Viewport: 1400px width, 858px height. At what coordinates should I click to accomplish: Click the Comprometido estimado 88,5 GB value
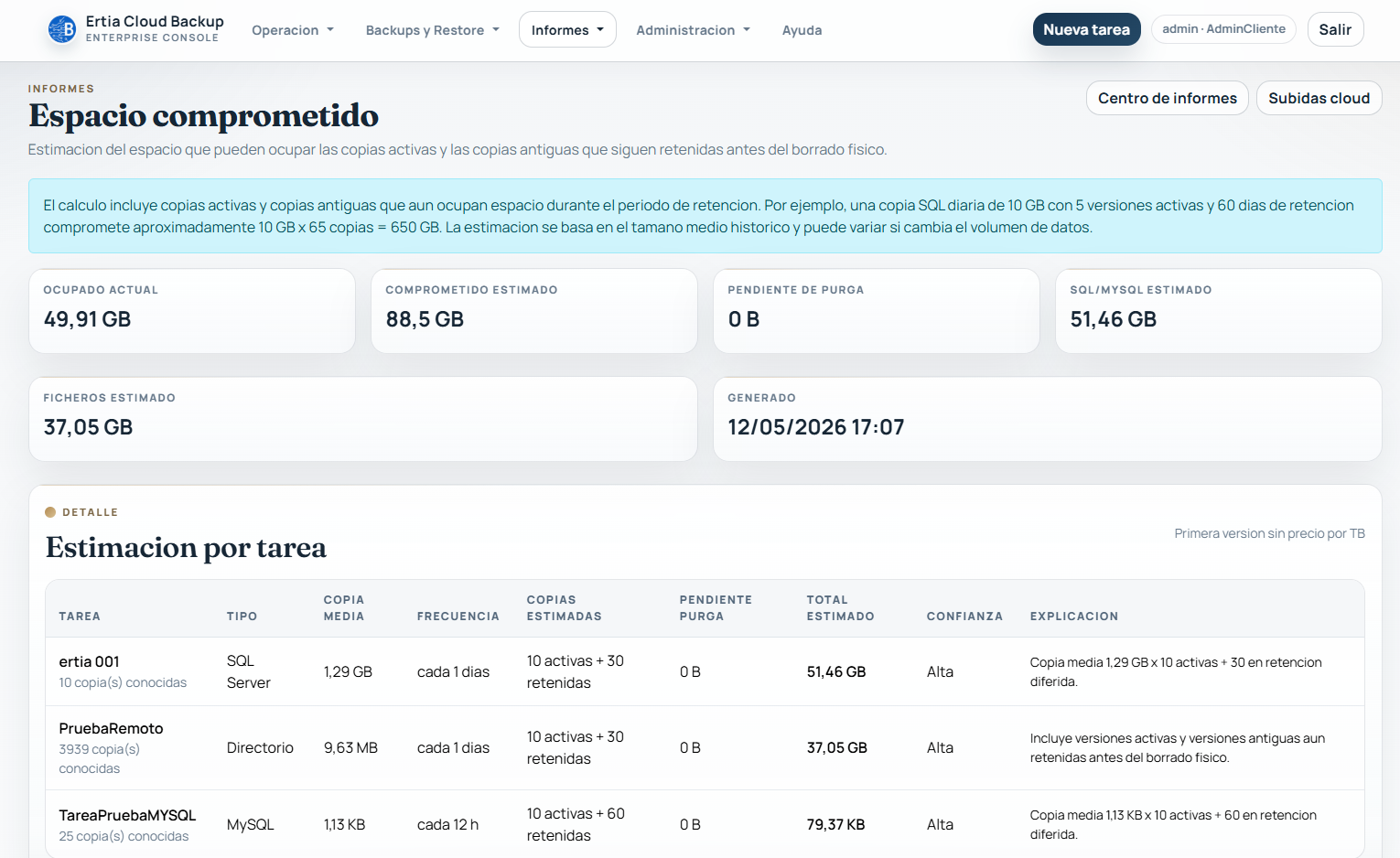(x=425, y=319)
